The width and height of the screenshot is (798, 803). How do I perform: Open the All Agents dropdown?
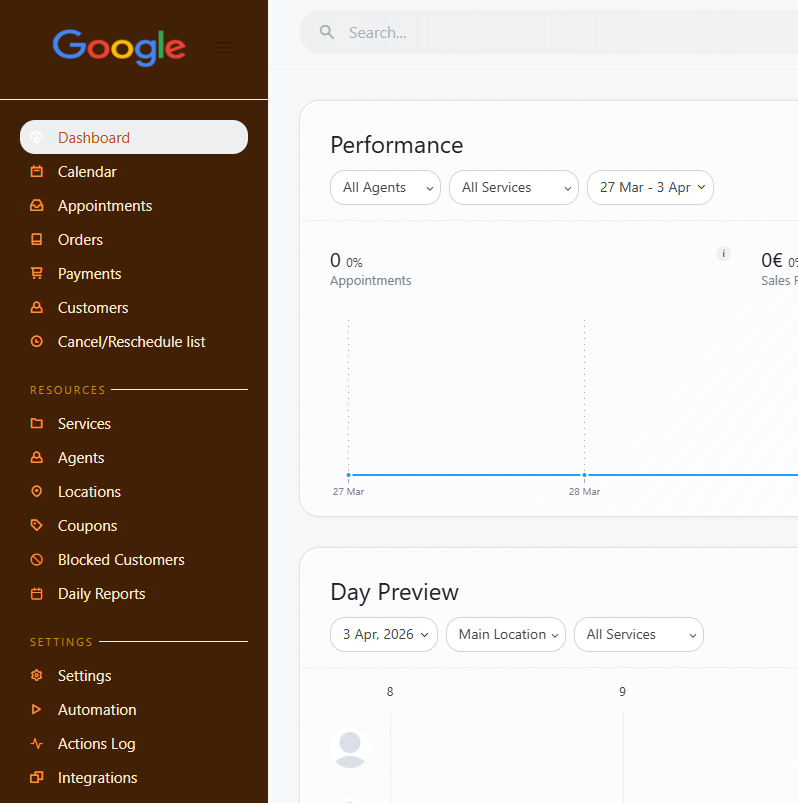coord(385,187)
